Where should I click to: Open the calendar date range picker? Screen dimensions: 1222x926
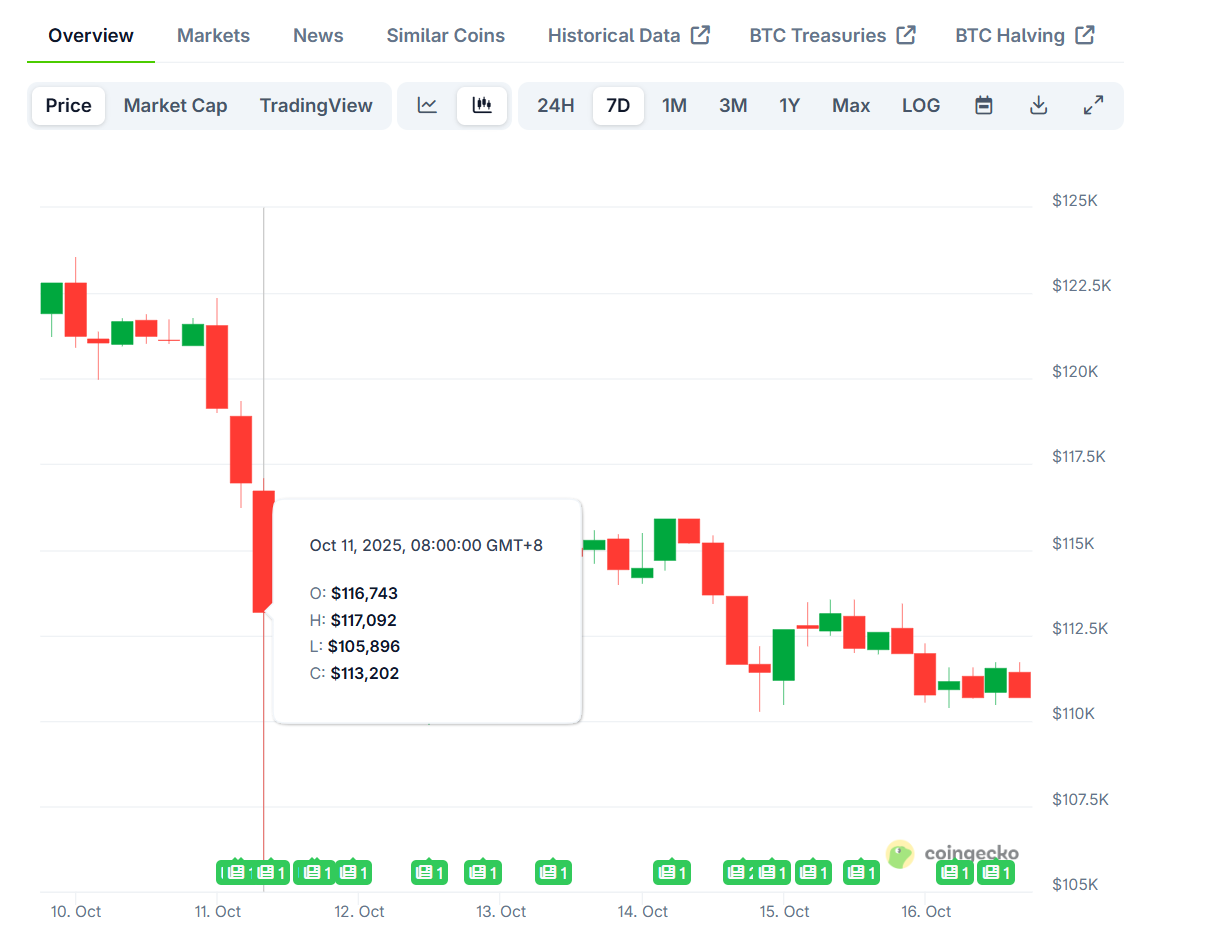[x=984, y=105]
